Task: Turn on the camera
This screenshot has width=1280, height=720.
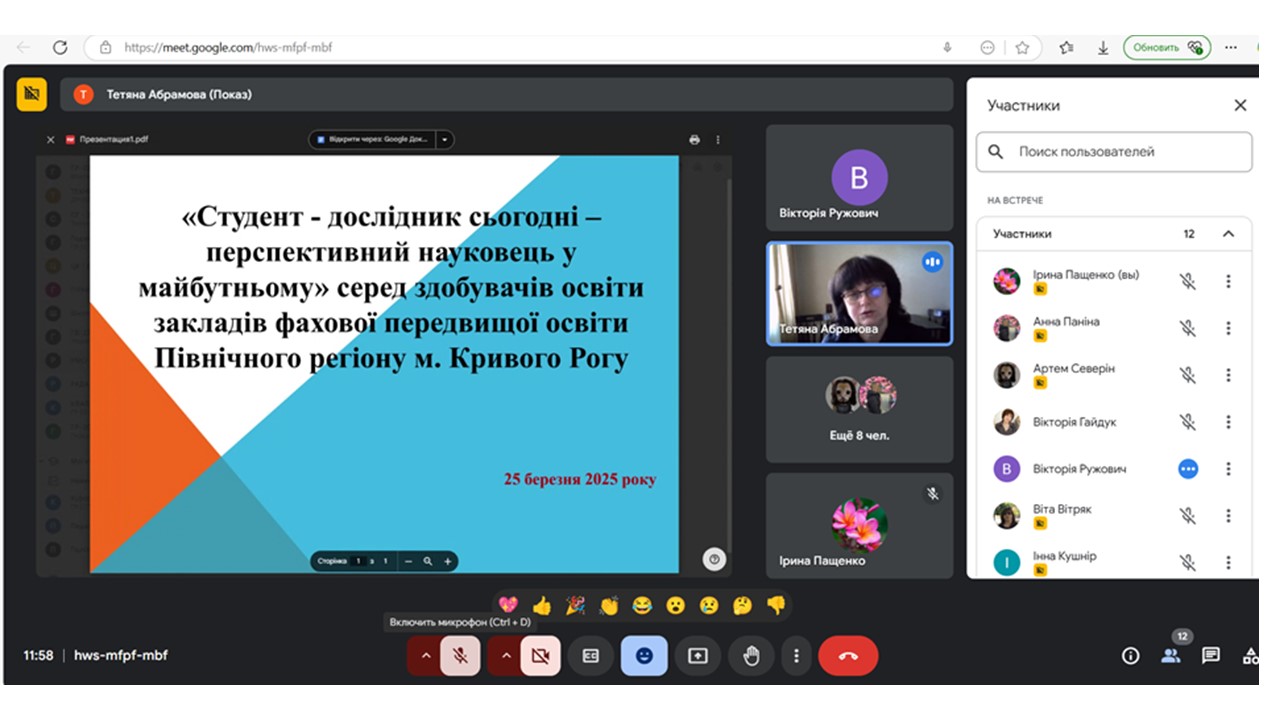Action: point(541,656)
